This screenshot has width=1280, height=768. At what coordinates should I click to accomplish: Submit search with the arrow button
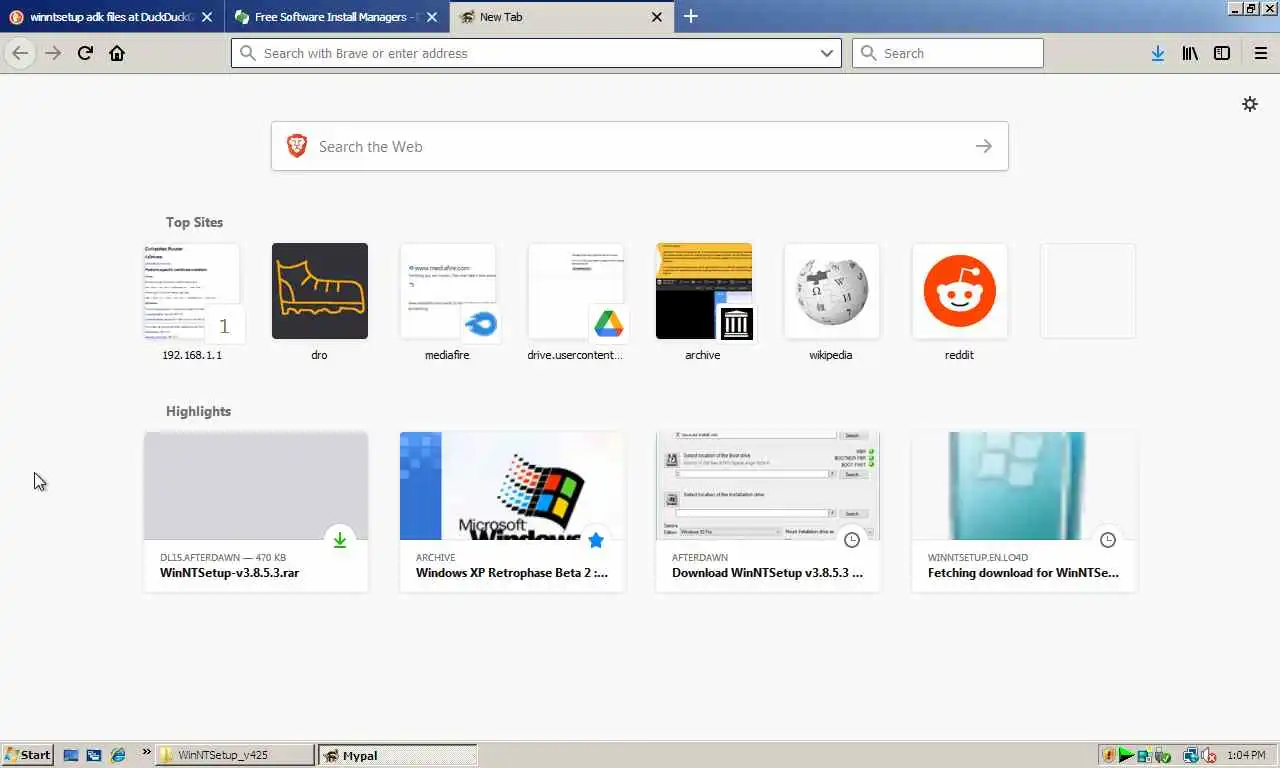coord(984,146)
